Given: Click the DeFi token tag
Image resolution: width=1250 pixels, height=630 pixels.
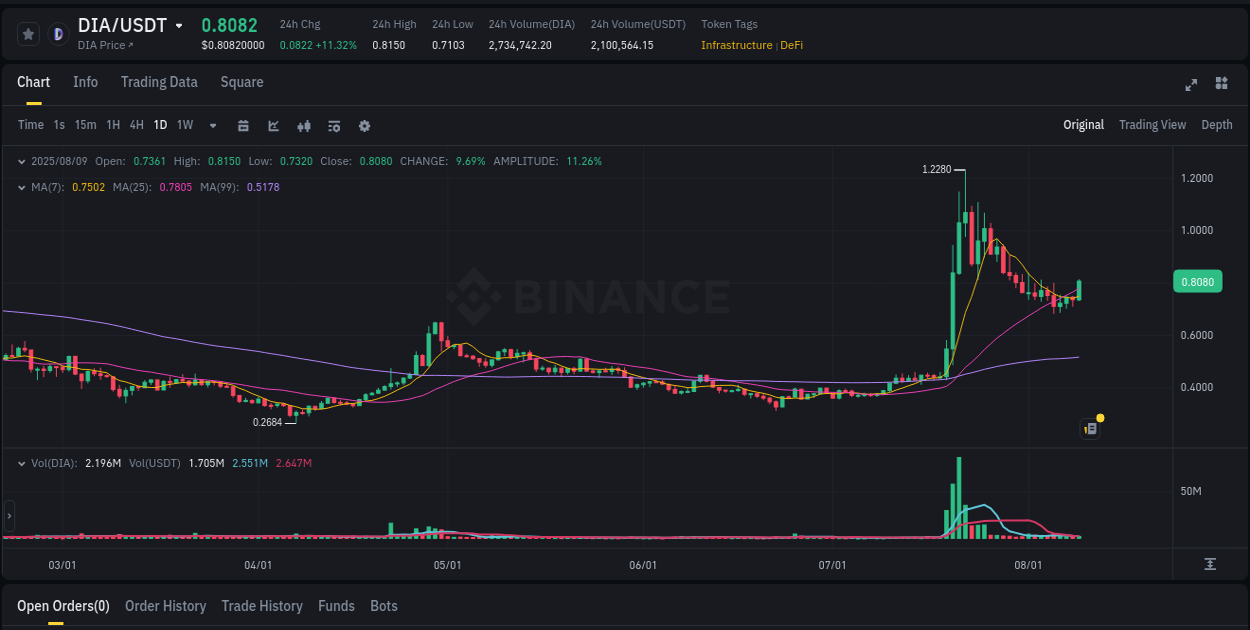Looking at the screenshot, I should tap(792, 45).
